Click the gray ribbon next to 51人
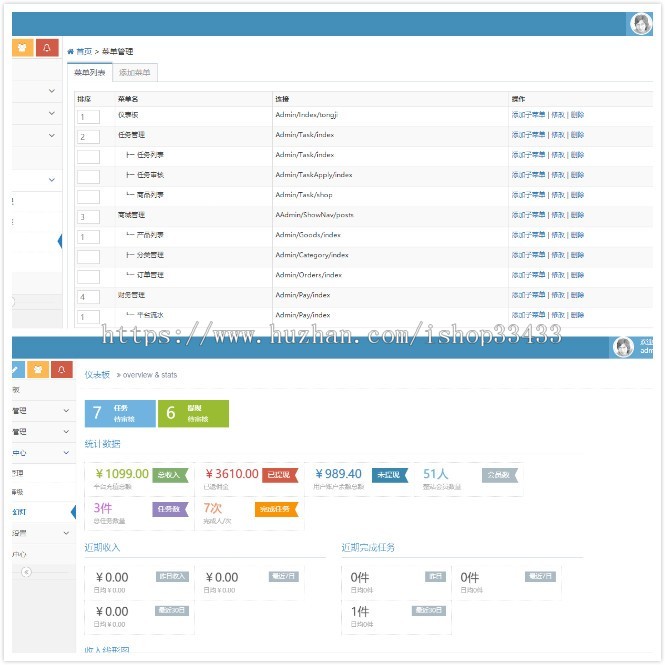The width and height of the screenshot is (665, 665). [500, 475]
